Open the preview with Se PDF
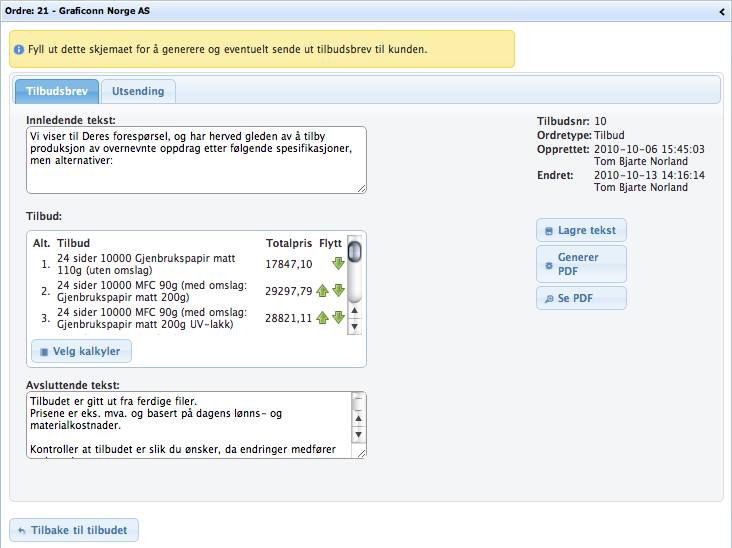Viewport: 732px width, 548px height. [581, 298]
